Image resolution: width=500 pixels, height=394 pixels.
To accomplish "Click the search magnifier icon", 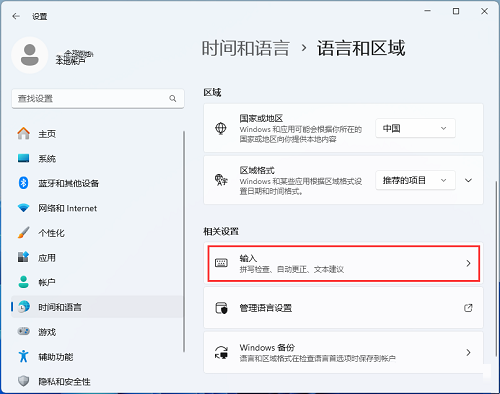I will click(x=173, y=99).
